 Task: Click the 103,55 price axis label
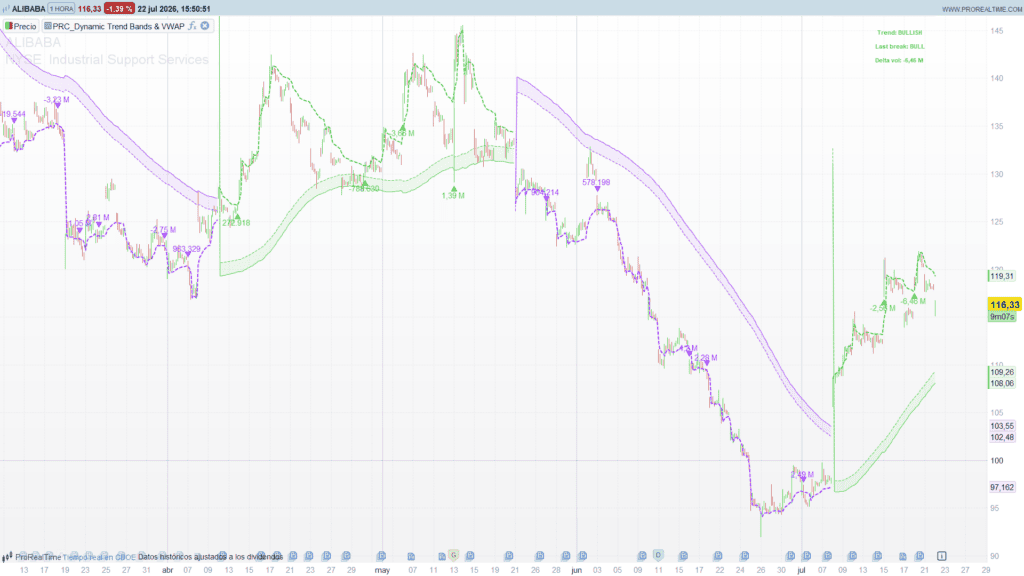pos(1002,426)
